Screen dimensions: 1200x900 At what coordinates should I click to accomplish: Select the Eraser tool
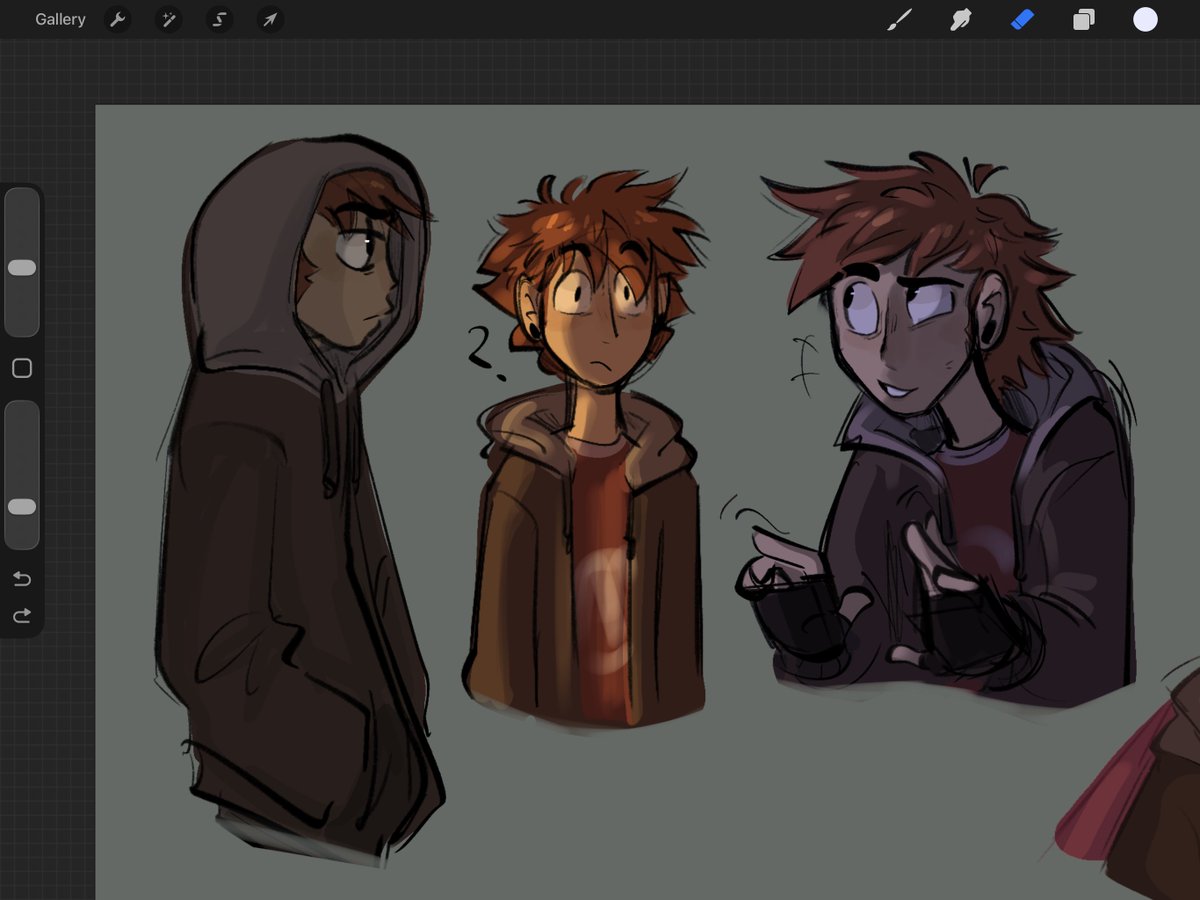[1022, 20]
